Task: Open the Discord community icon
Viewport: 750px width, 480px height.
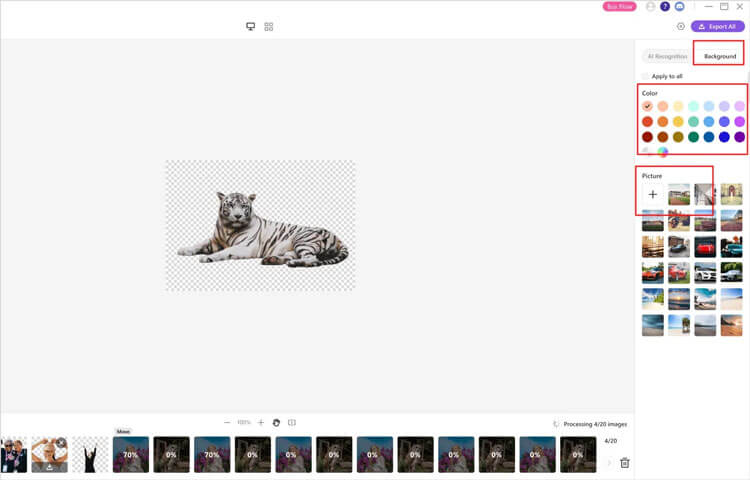Action: [680, 6]
